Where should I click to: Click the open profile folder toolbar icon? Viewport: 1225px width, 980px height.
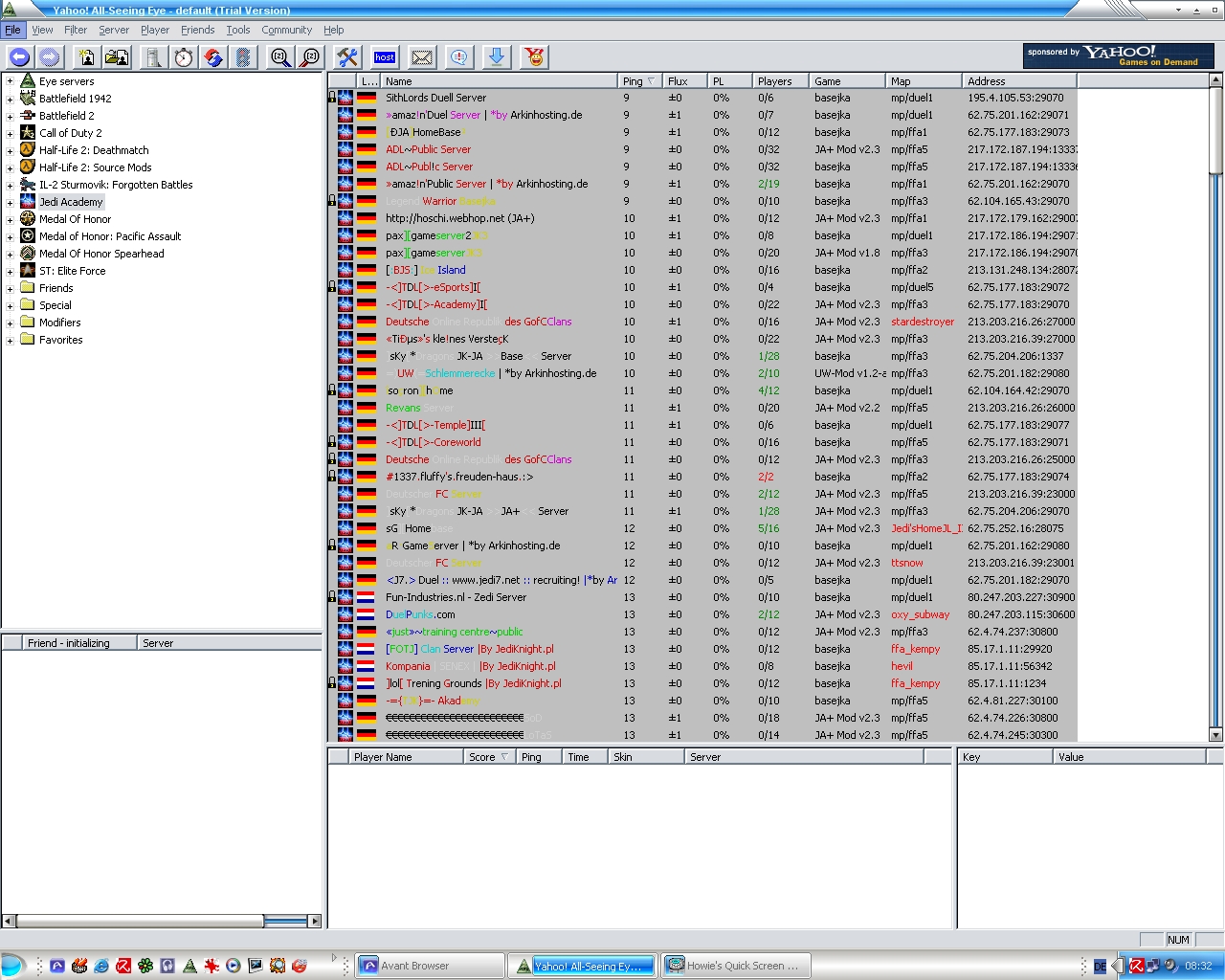click(117, 57)
